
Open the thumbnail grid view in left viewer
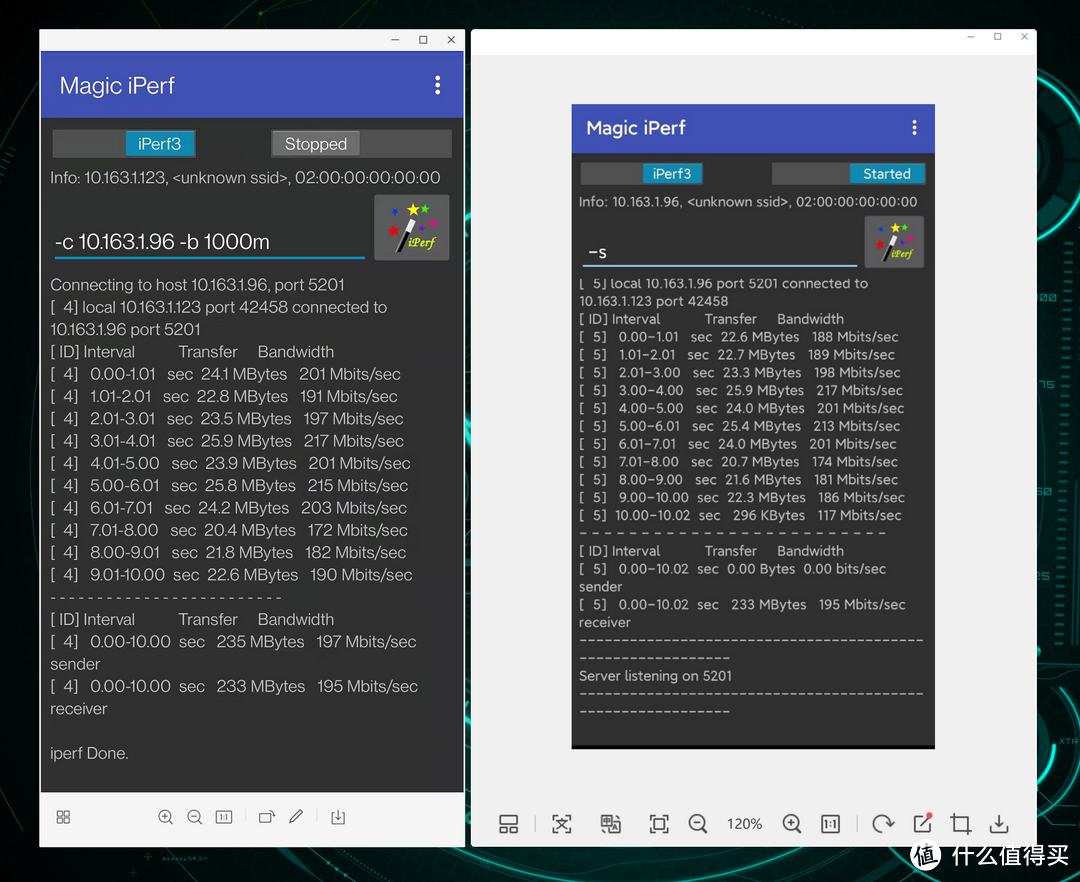pyautogui.click(x=63, y=817)
